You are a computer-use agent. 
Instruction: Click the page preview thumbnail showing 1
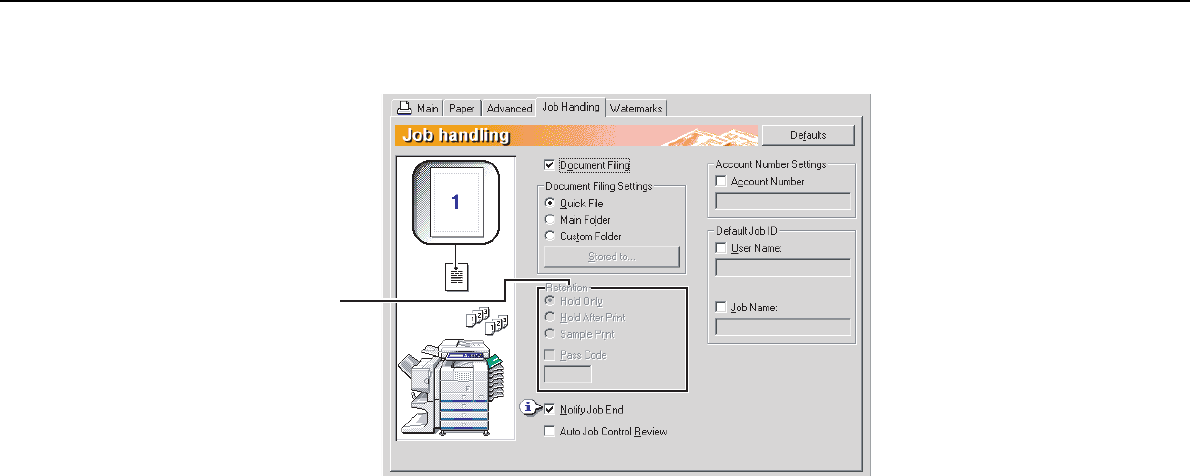click(x=455, y=203)
